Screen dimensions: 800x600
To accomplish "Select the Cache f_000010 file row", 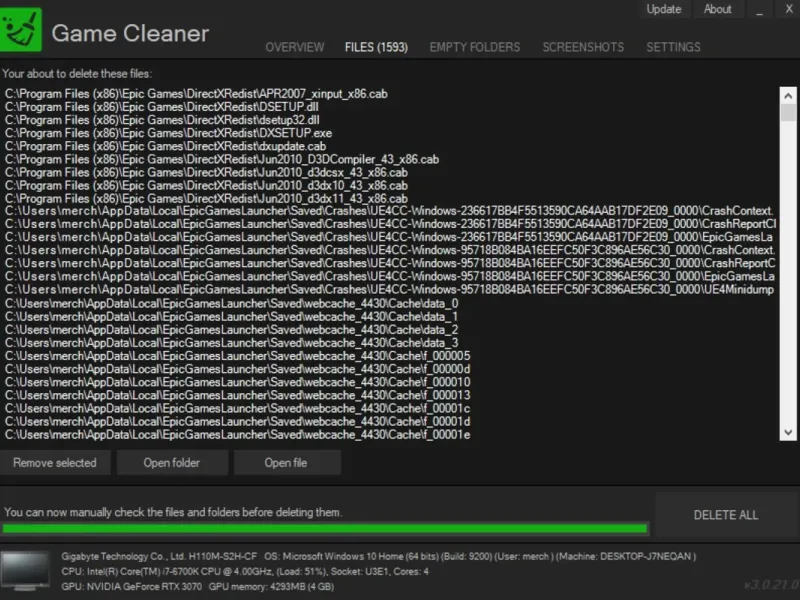I will coord(391,383).
